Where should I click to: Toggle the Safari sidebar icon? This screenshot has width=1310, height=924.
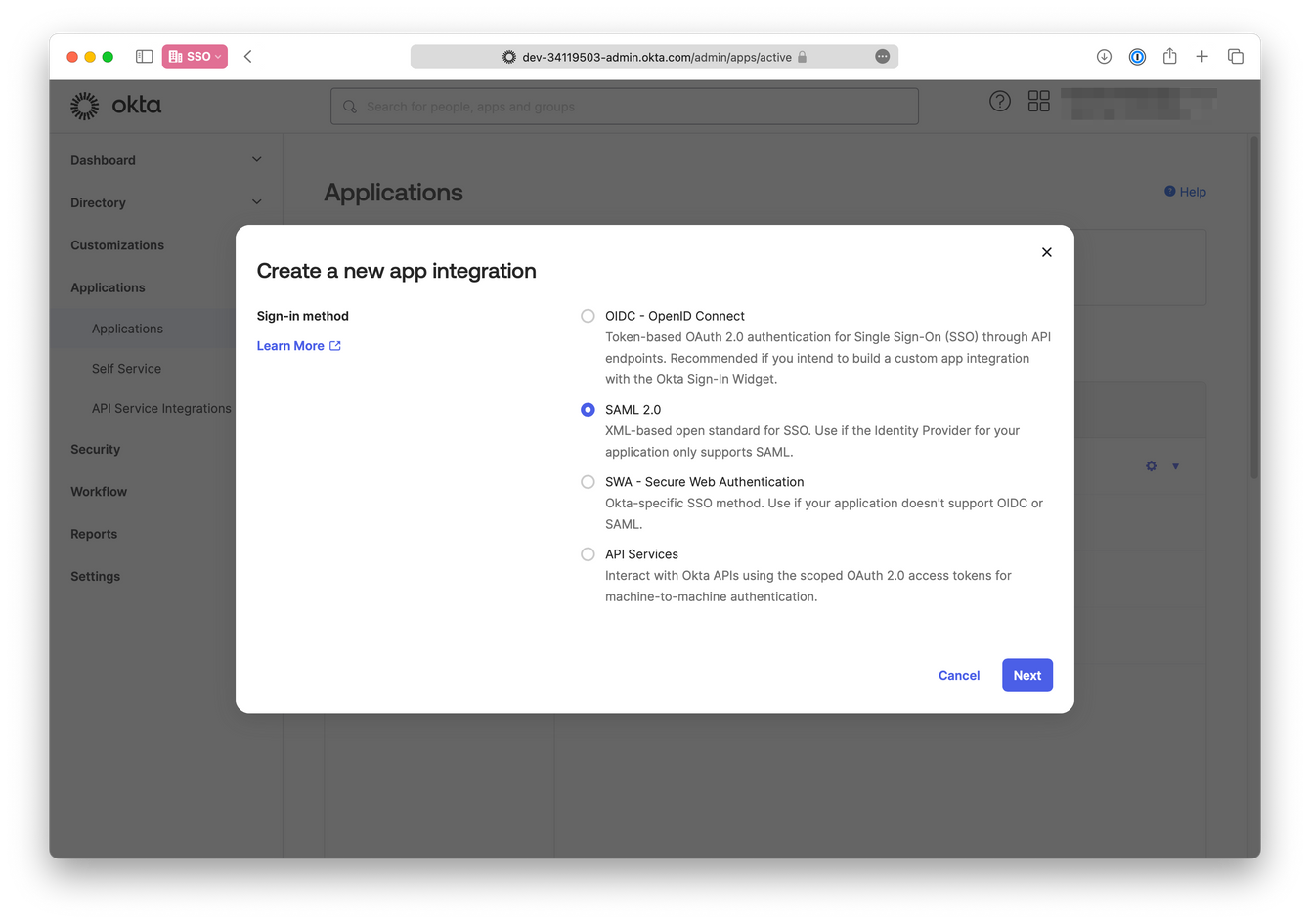pyautogui.click(x=144, y=57)
